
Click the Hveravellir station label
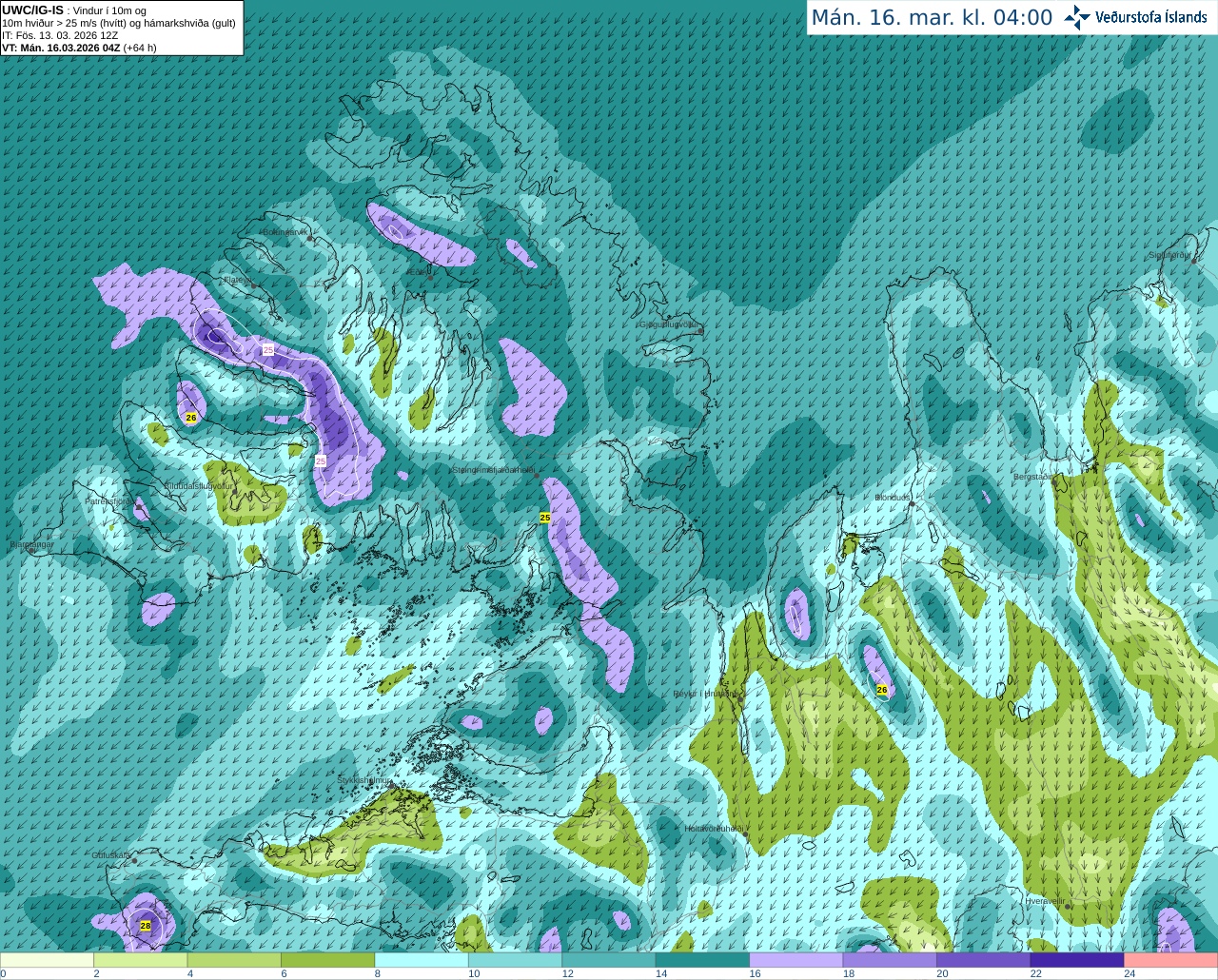pyautogui.click(x=1045, y=901)
